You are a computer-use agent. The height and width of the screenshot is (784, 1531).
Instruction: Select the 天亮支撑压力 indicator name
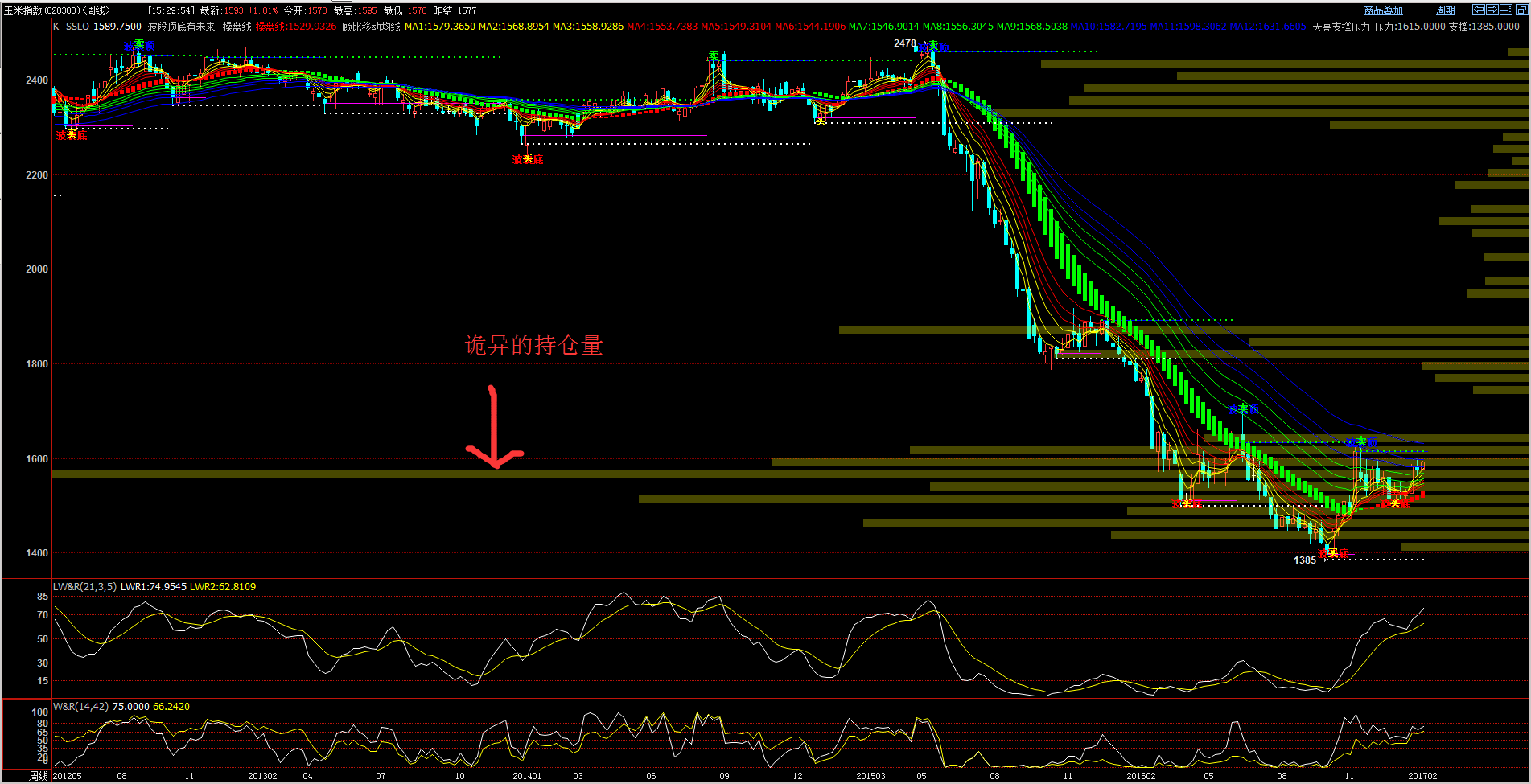[x=1340, y=27]
